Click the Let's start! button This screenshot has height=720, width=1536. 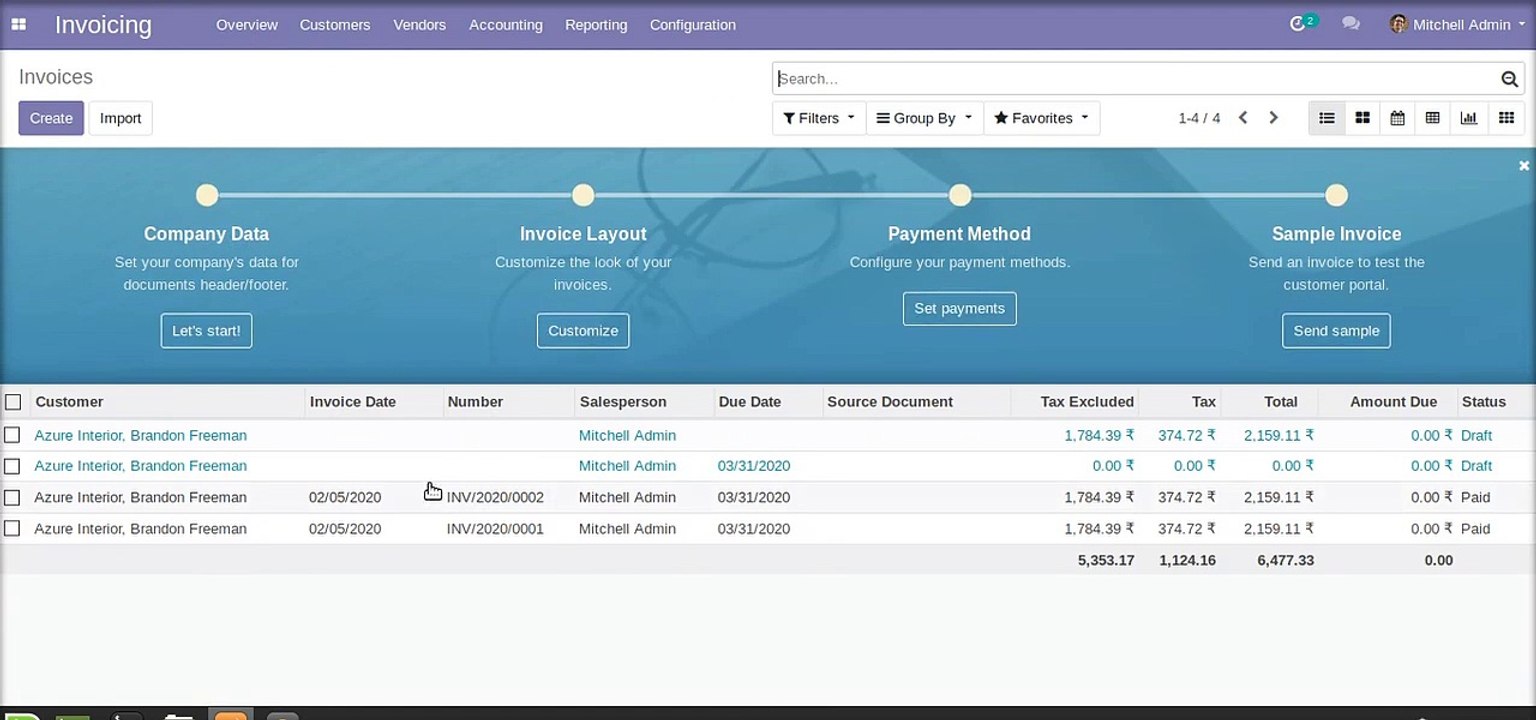[206, 331]
